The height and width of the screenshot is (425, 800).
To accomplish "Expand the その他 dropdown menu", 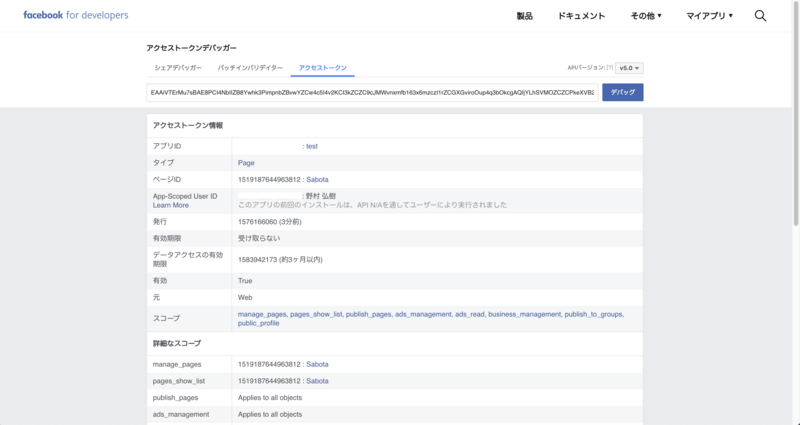I will pos(646,16).
